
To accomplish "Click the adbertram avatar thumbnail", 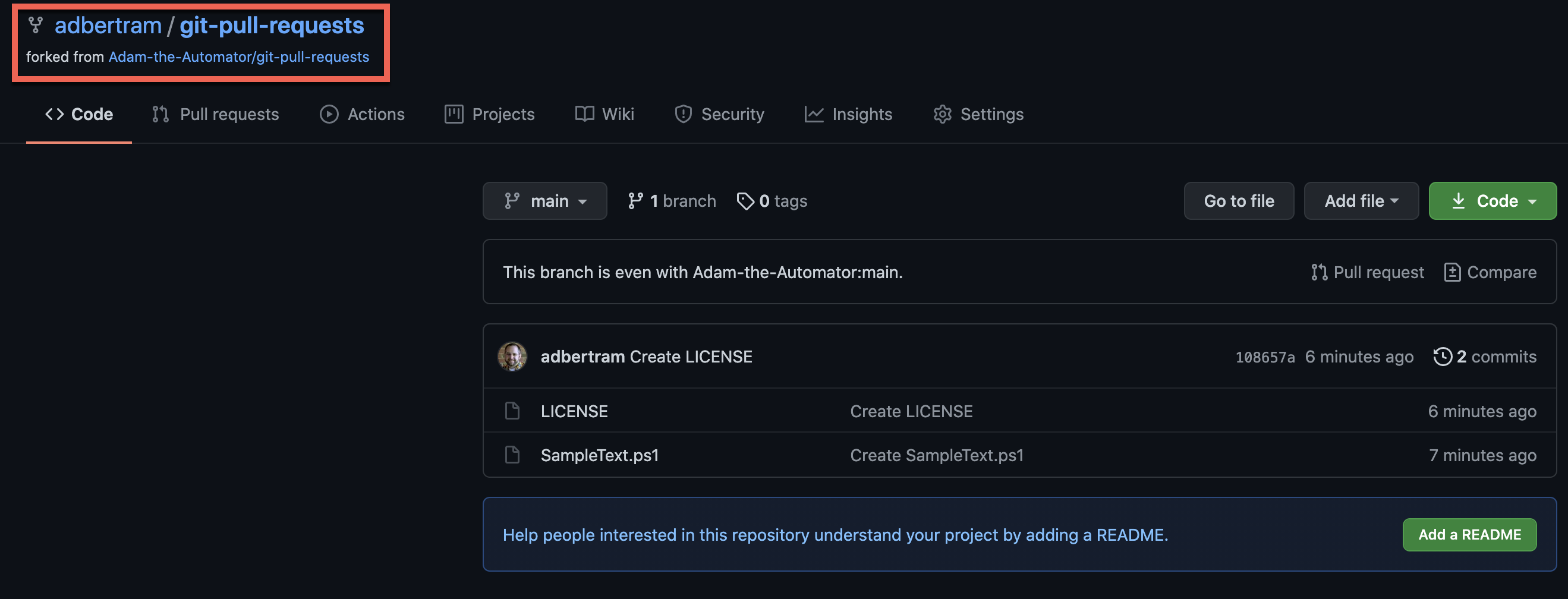I will (x=512, y=357).
